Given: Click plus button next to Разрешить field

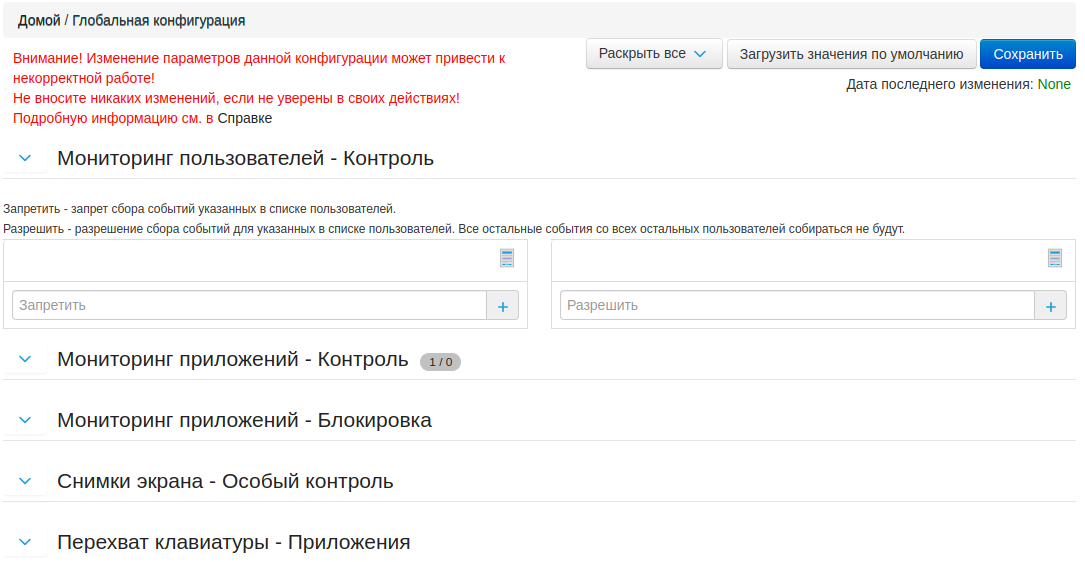Looking at the screenshot, I should (x=1050, y=306).
